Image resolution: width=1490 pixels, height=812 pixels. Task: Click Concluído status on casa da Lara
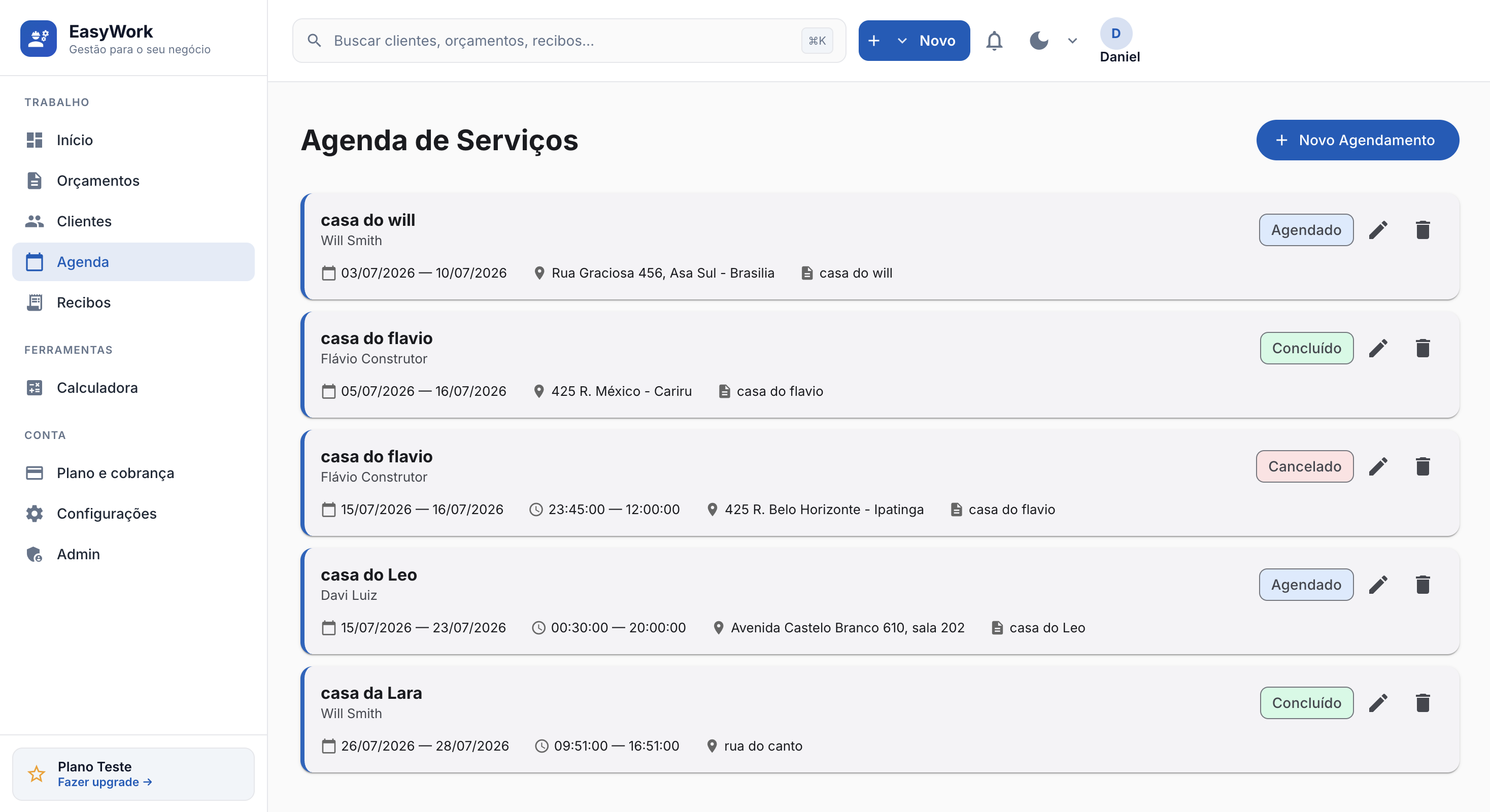(1307, 703)
